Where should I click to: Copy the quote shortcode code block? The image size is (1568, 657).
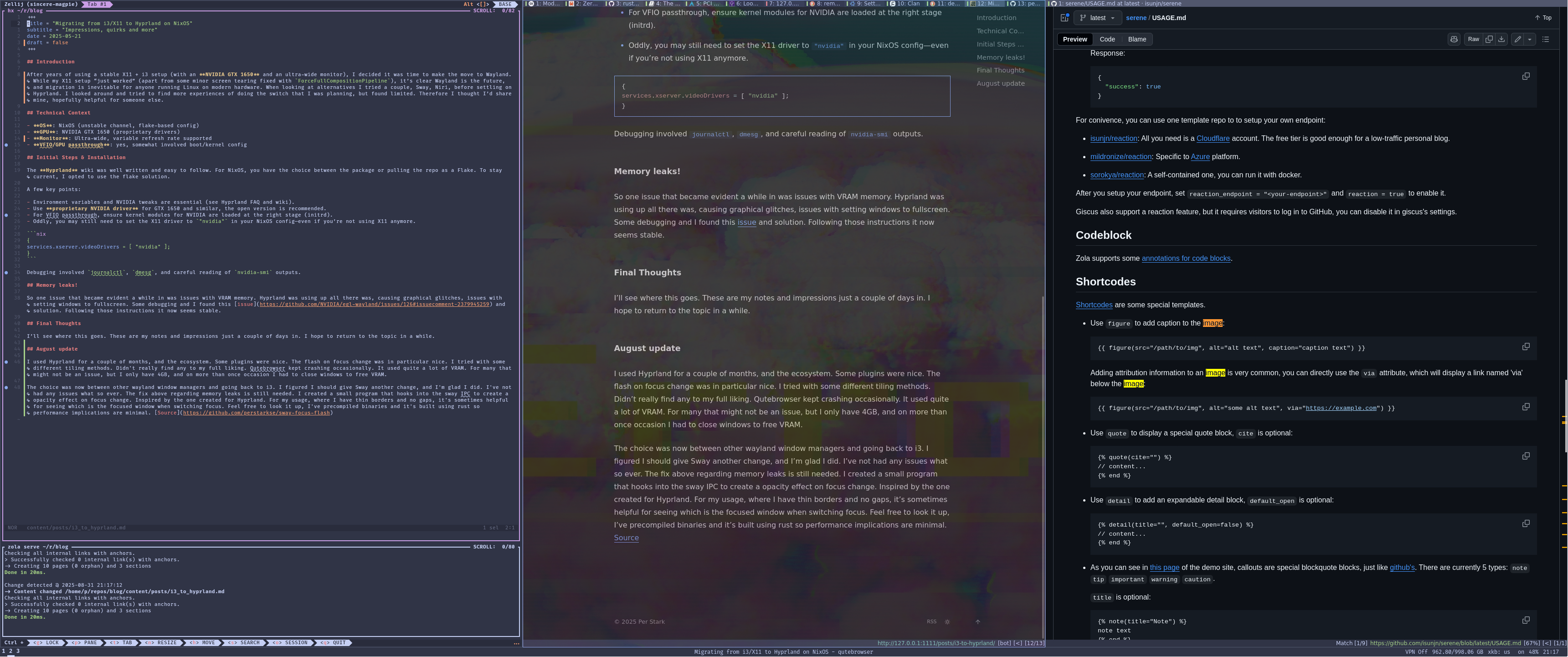tap(1526, 456)
